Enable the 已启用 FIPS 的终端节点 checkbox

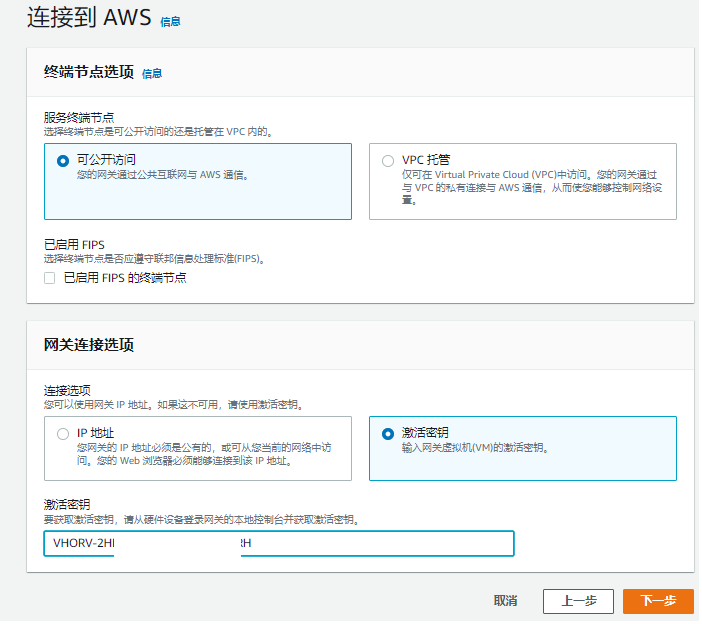click(x=50, y=279)
